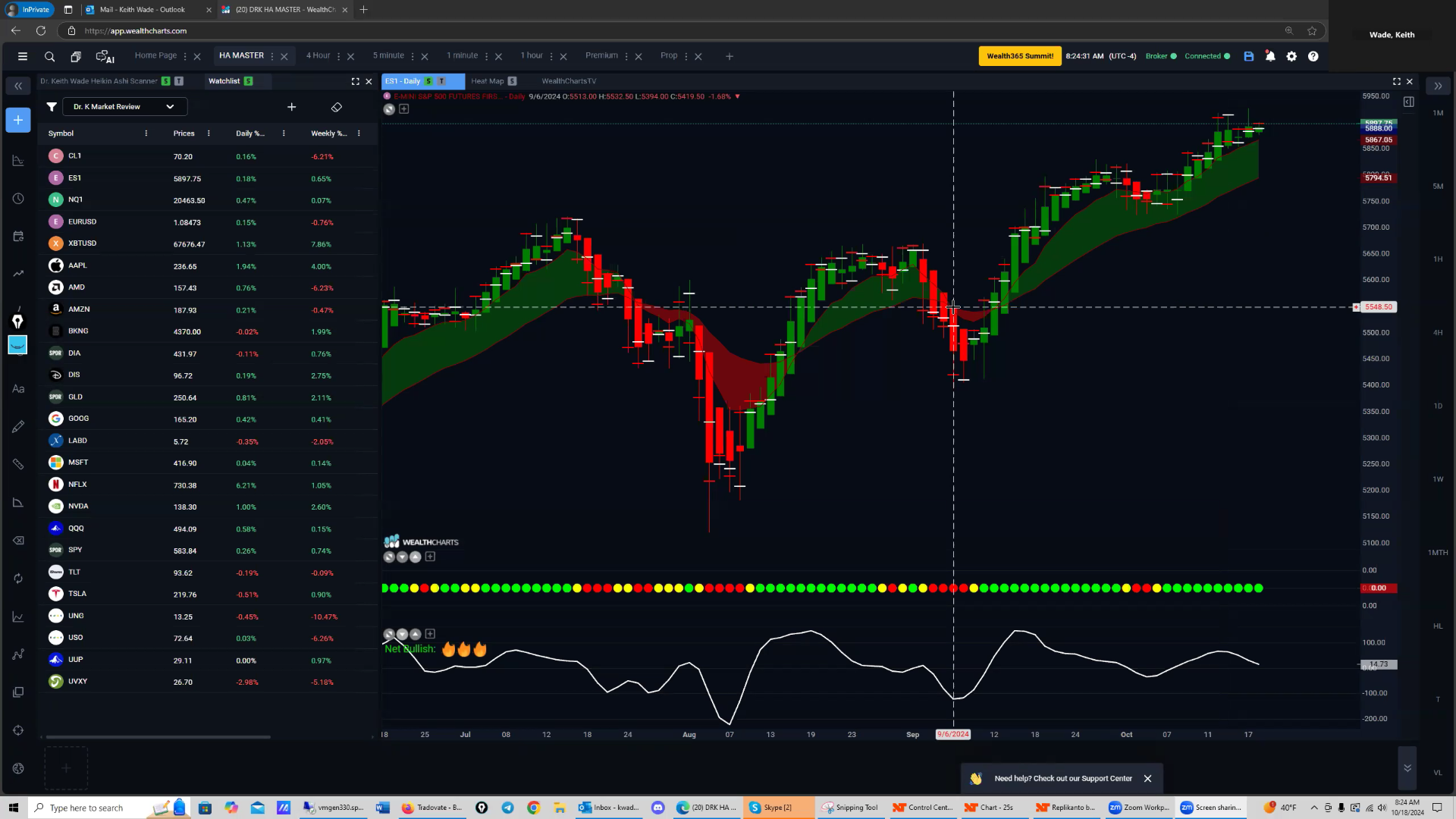The image size is (1456, 819).
Task: Dismiss the Support Center help notification
Action: pos(1147,779)
